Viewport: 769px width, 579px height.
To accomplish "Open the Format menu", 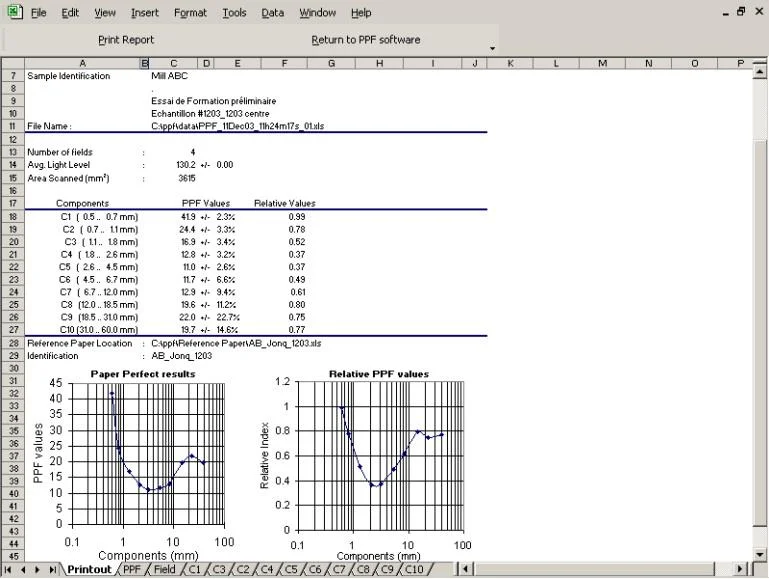I will point(190,13).
